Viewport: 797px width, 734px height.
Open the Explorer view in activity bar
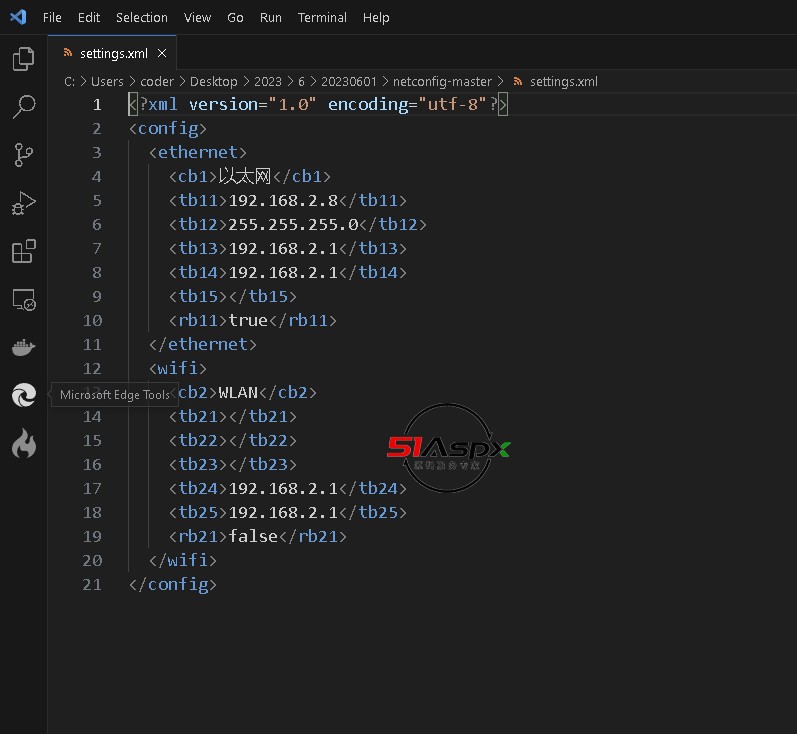(x=23, y=58)
